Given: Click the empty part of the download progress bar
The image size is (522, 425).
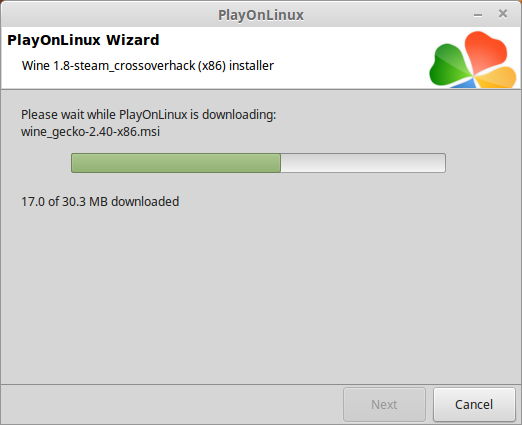Looking at the screenshot, I should (363, 163).
